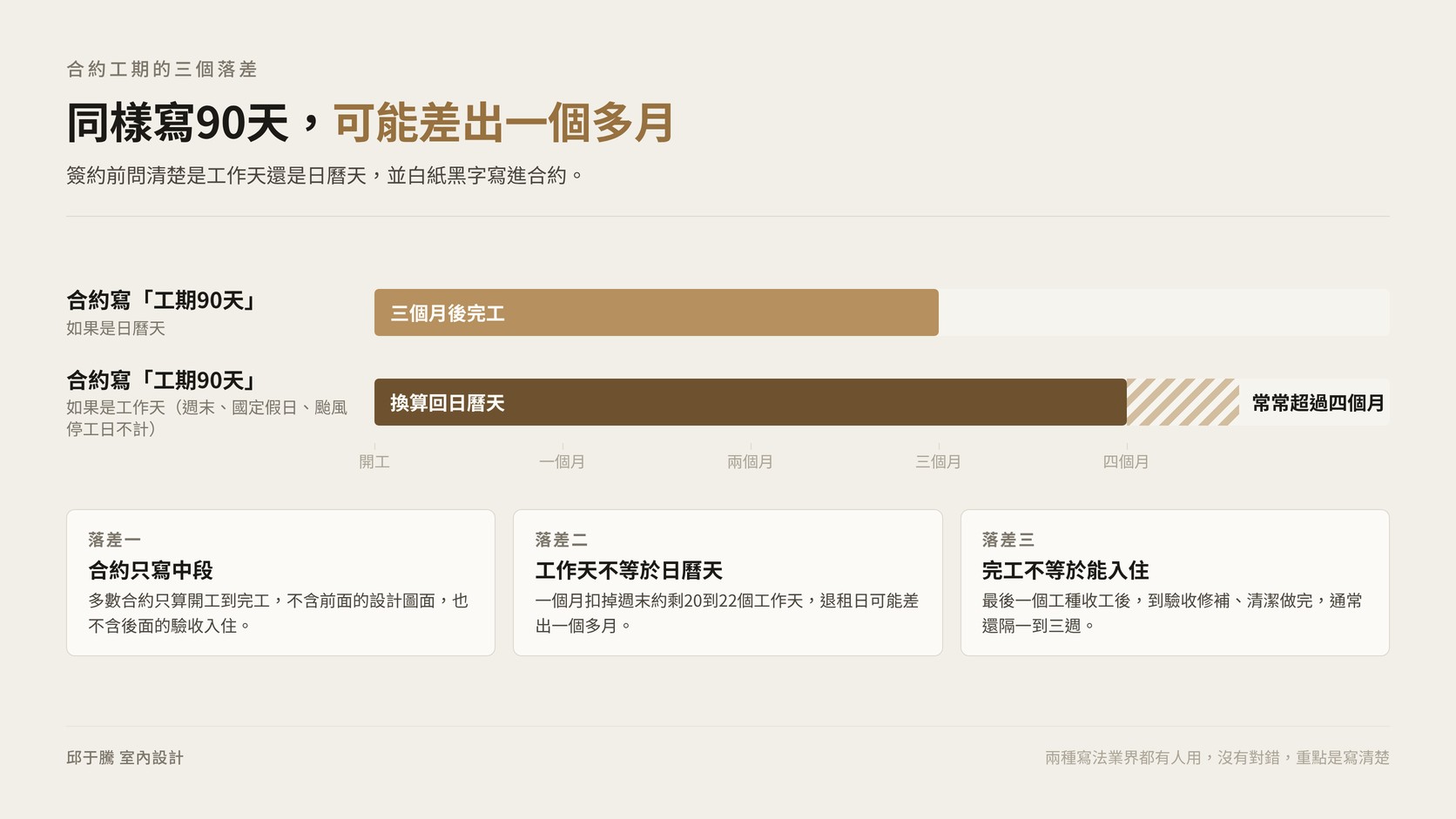Click the footer note 兩種寫法業界都有人用
The height and width of the screenshot is (819, 1456).
pyautogui.click(x=1217, y=757)
